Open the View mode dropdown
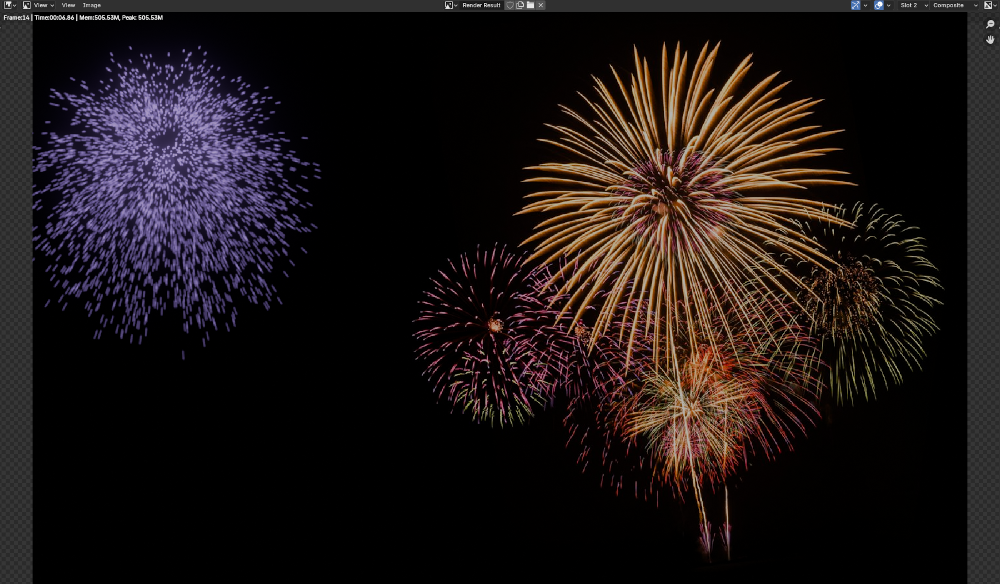This screenshot has width=1000, height=584. pos(40,5)
